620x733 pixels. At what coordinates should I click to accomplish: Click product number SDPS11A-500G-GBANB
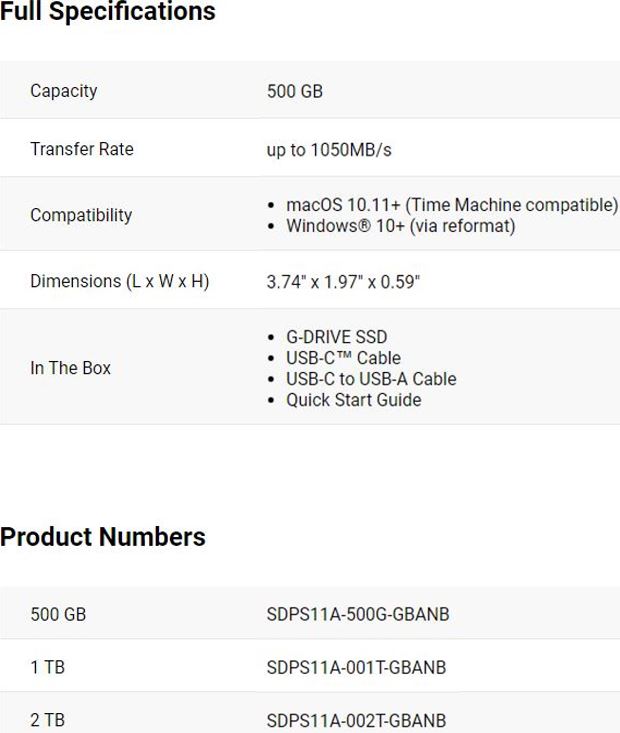357,614
